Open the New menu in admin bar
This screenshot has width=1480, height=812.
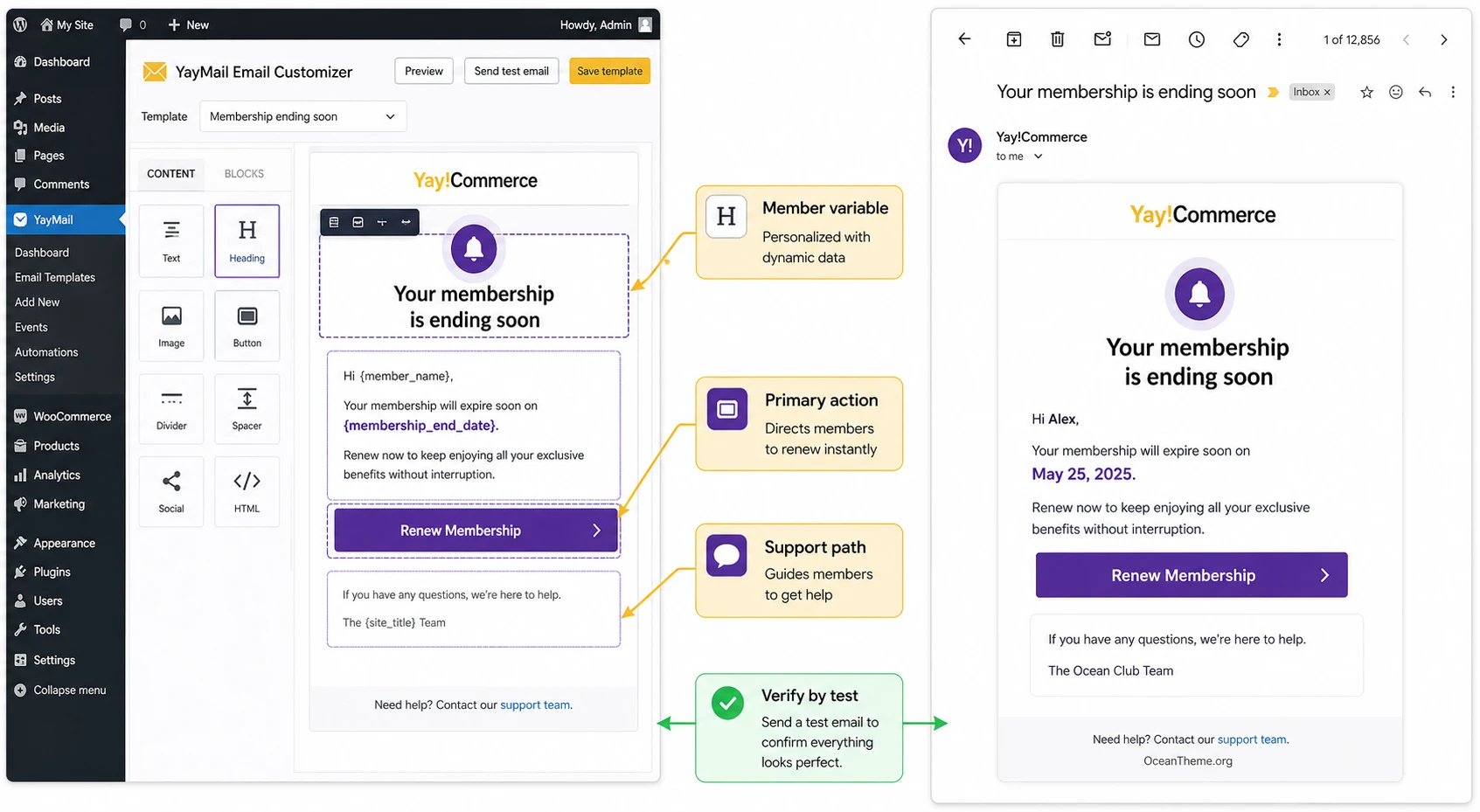coord(188,24)
